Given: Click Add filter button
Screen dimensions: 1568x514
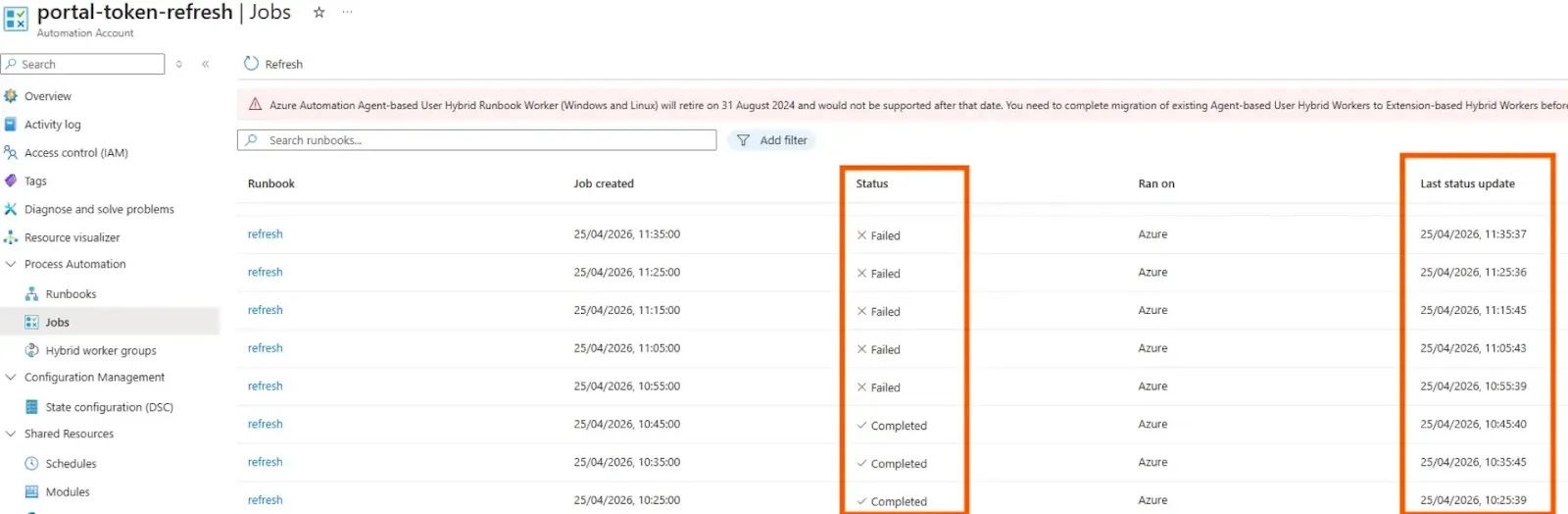Looking at the screenshot, I should [x=771, y=140].
